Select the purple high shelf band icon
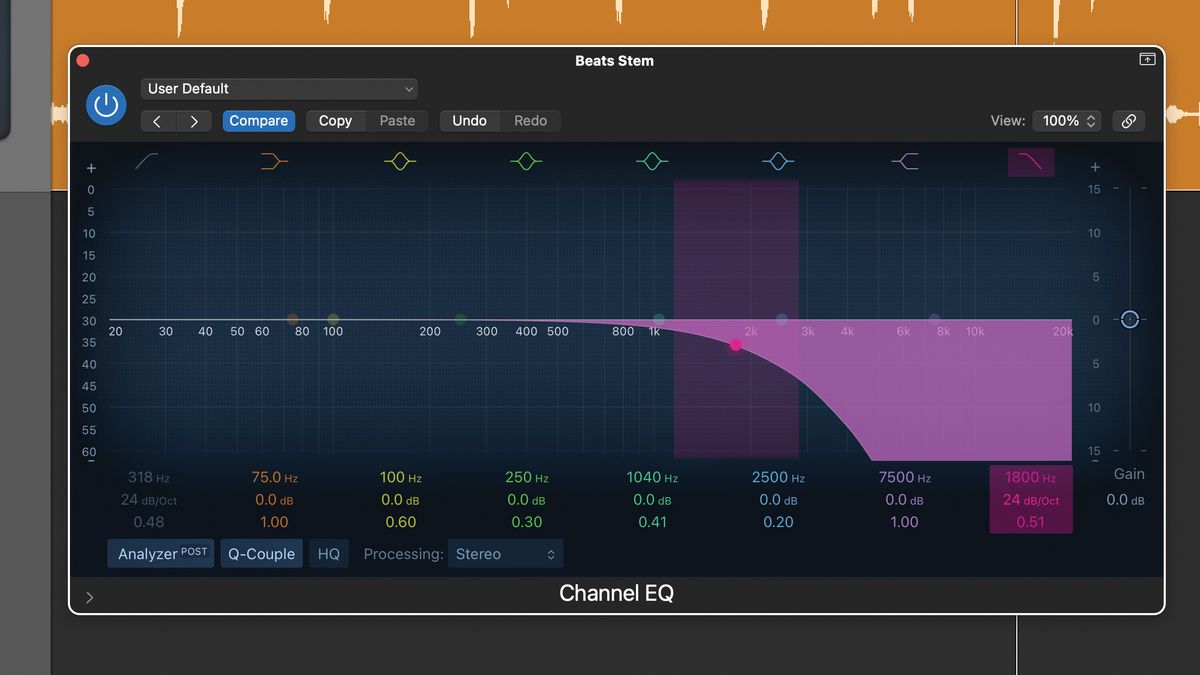This screenshot has height=675, width=1200. (x=903, y=160)
